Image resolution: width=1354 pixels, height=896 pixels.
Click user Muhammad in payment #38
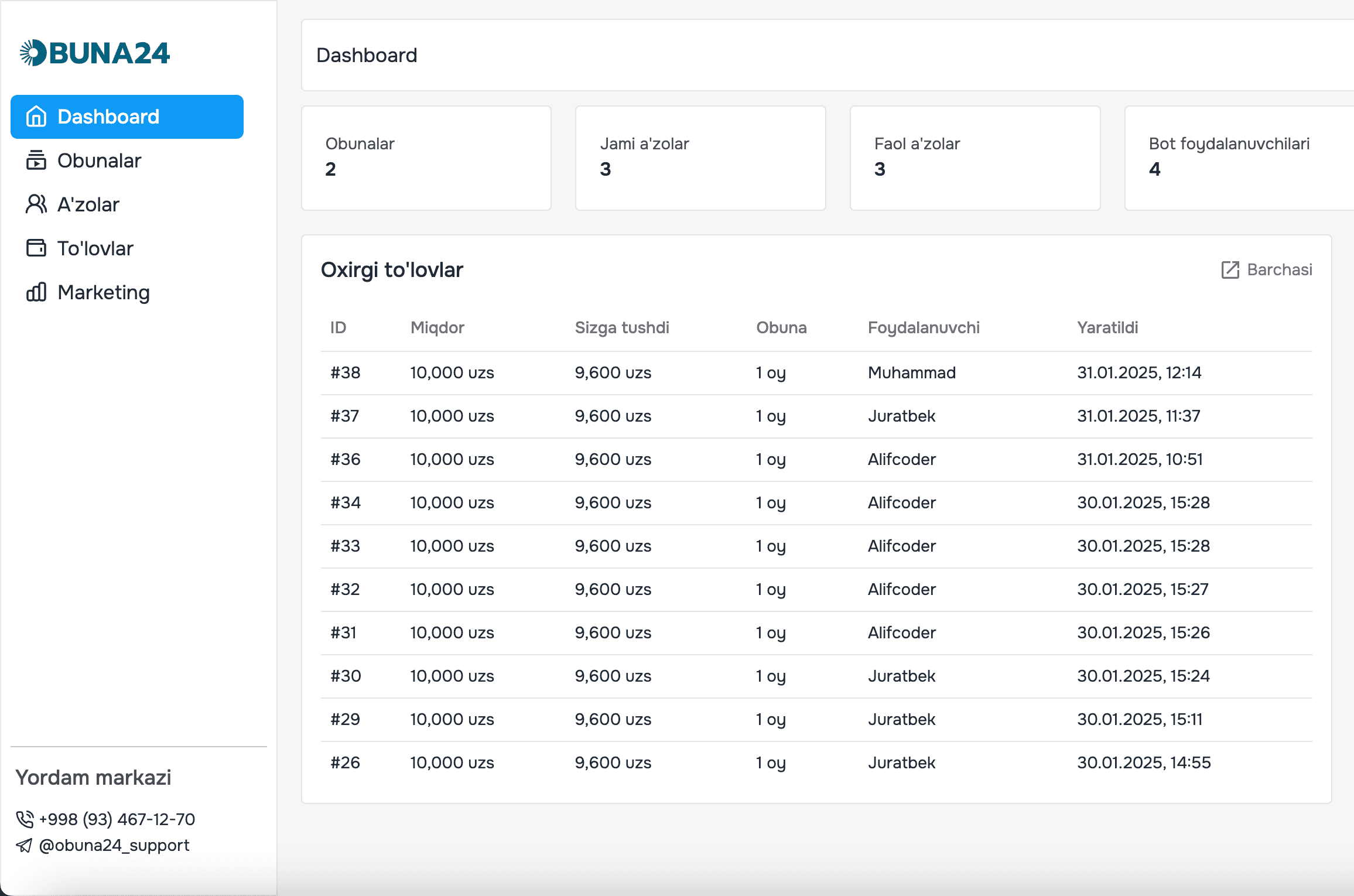click(x=912, y=372)
